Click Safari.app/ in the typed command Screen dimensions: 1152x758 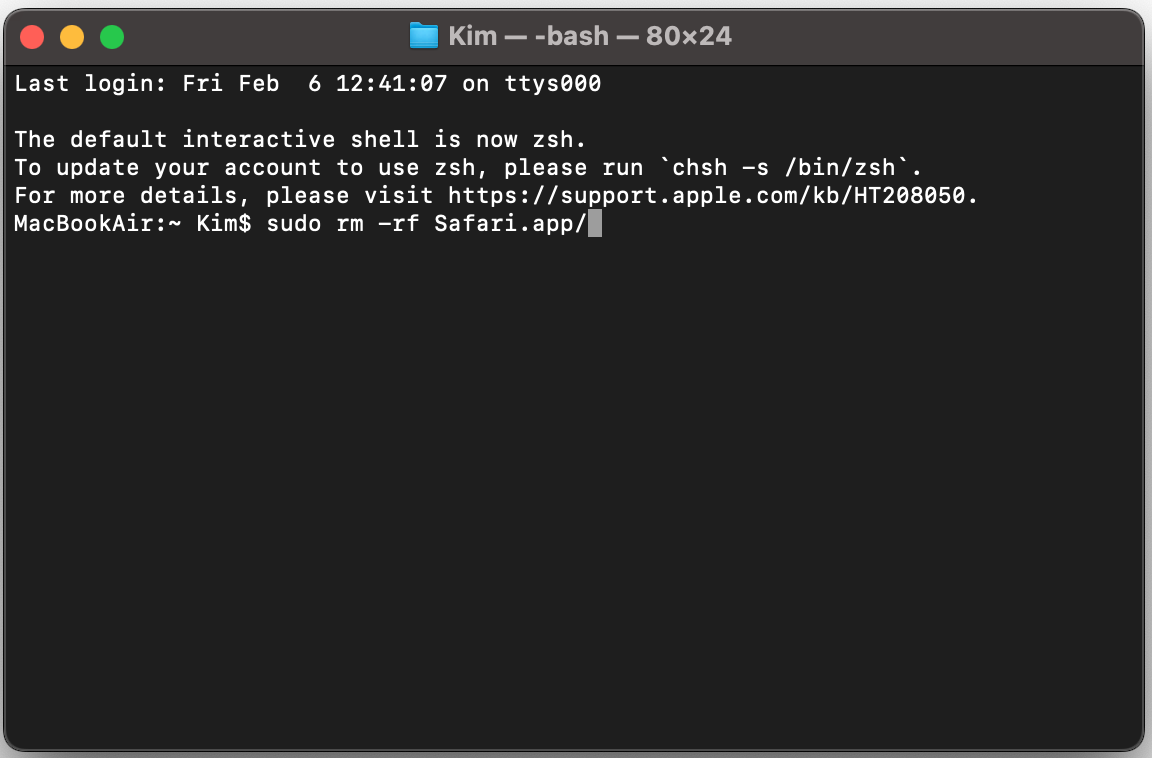509,223
